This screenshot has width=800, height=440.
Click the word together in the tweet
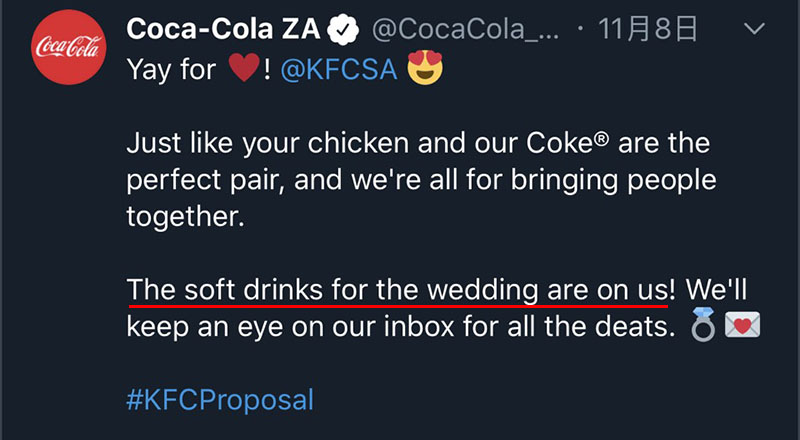(186, 217)
